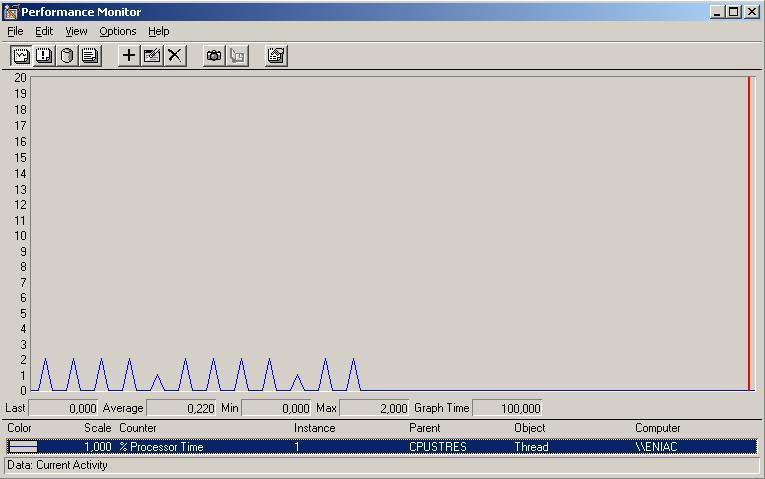
Task: Click the Average value field 0,220
Action: 181,408
